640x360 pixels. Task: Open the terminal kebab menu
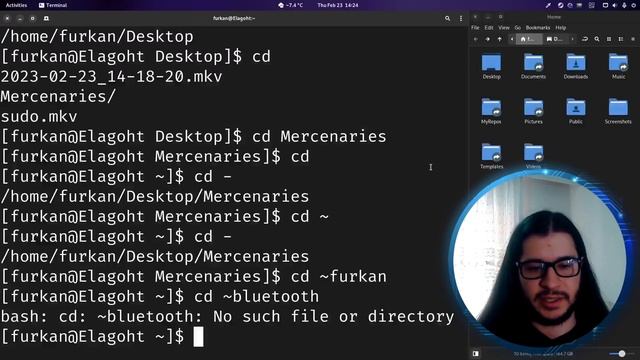461,18
